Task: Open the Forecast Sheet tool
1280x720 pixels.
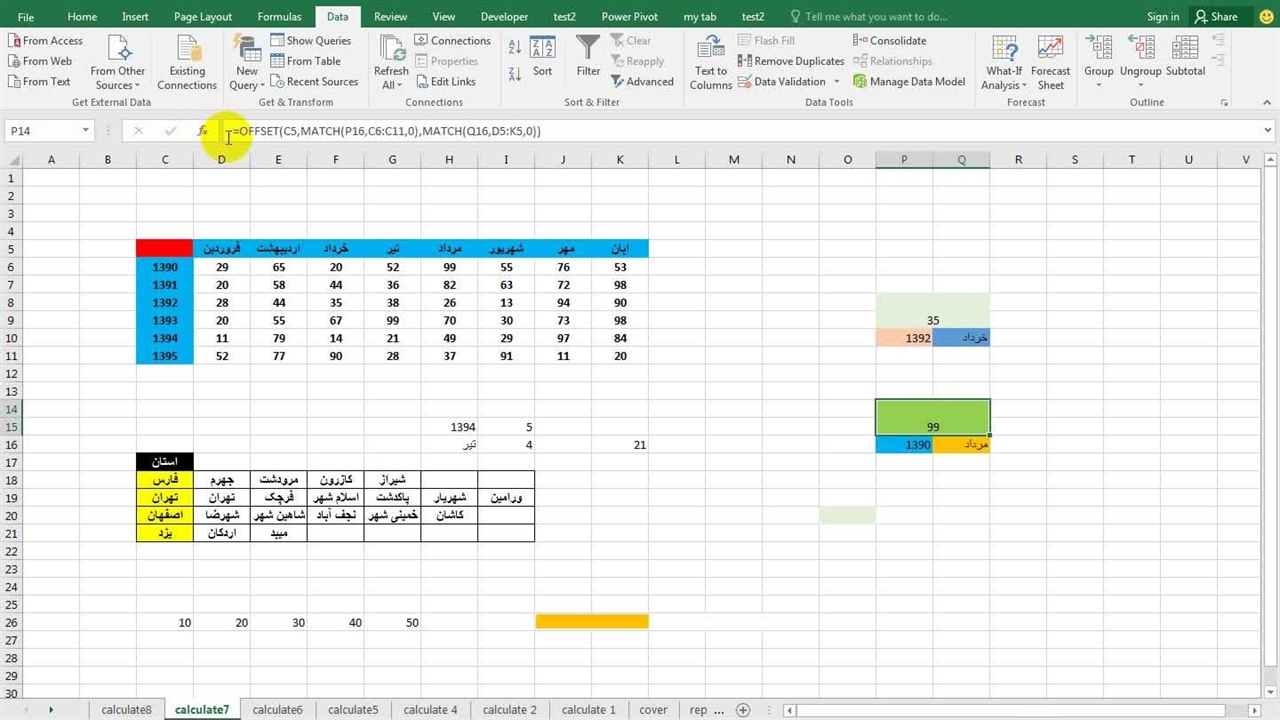Action: (1050, 62)
